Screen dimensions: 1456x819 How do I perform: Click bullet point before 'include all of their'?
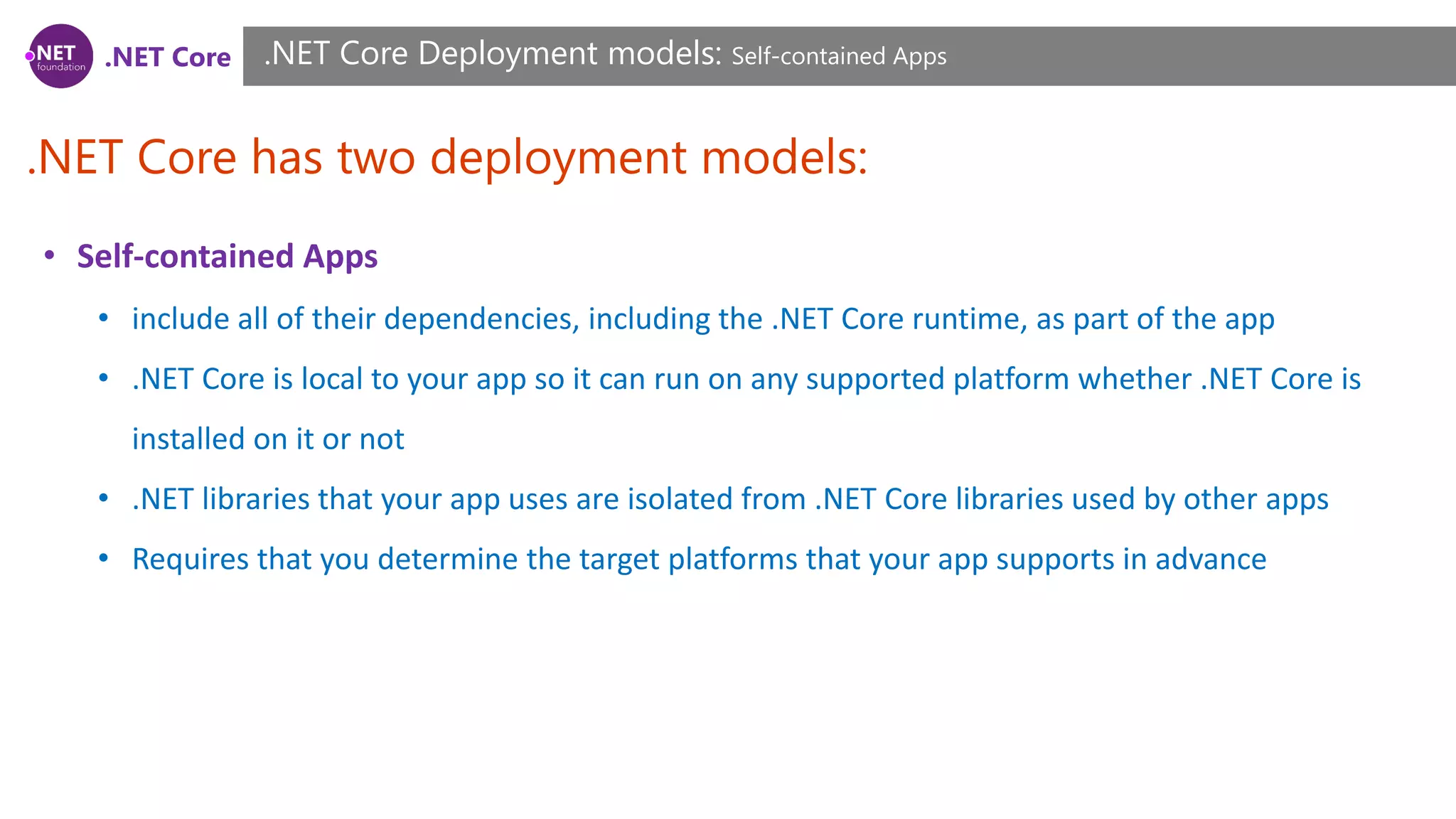(x=104, y=318)
